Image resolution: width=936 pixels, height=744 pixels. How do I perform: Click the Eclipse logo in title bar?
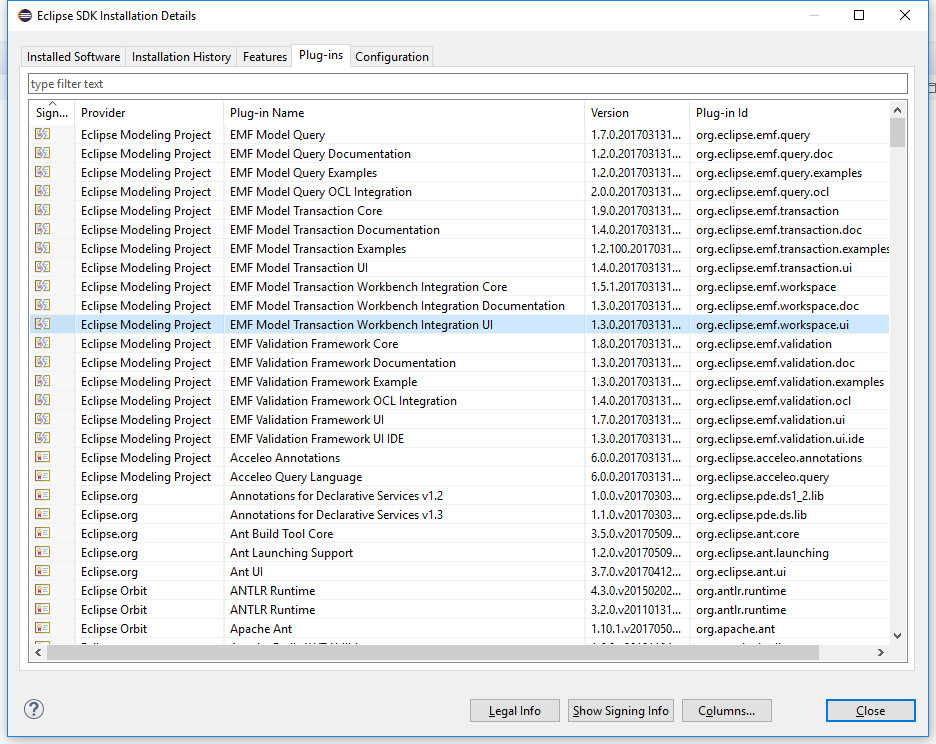tap(24, 16)
